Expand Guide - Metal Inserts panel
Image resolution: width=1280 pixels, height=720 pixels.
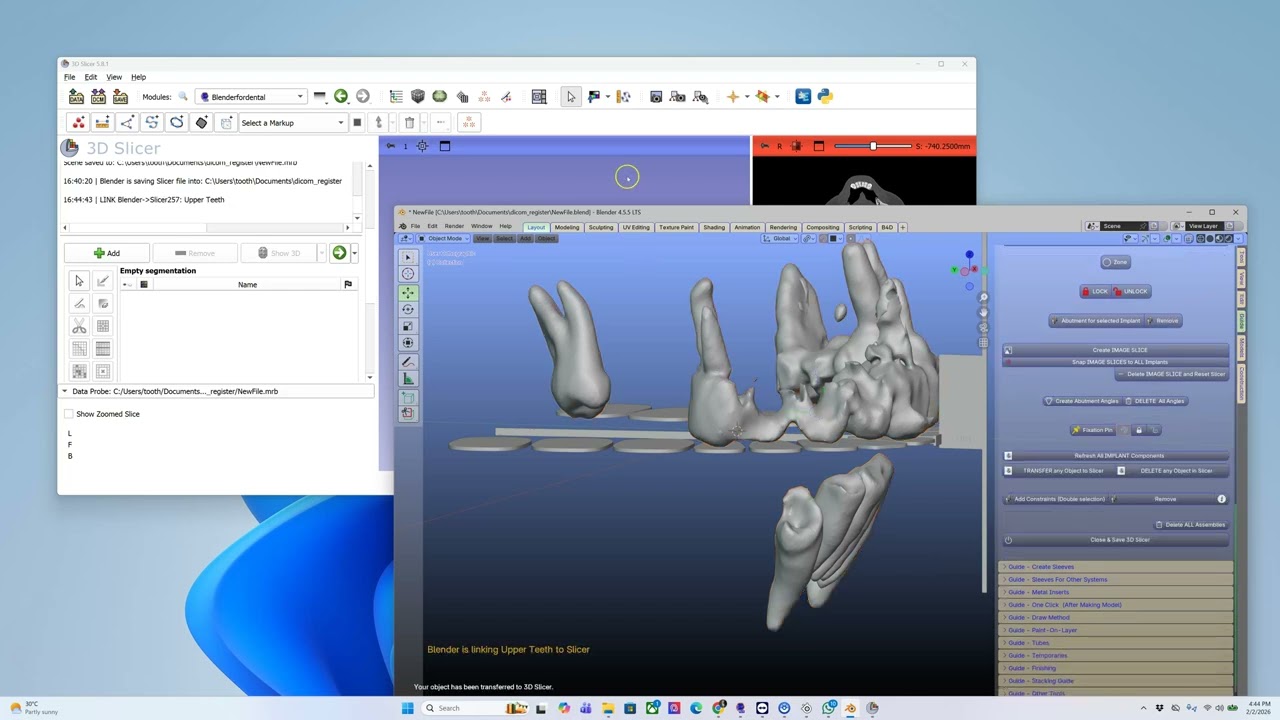pos(1116,592)
